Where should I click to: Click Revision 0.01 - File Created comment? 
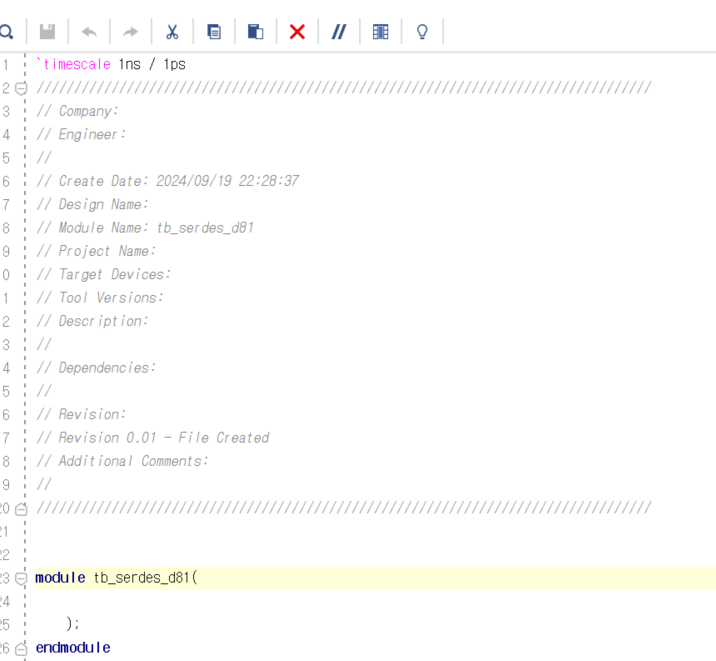click(x=153, y=438)
